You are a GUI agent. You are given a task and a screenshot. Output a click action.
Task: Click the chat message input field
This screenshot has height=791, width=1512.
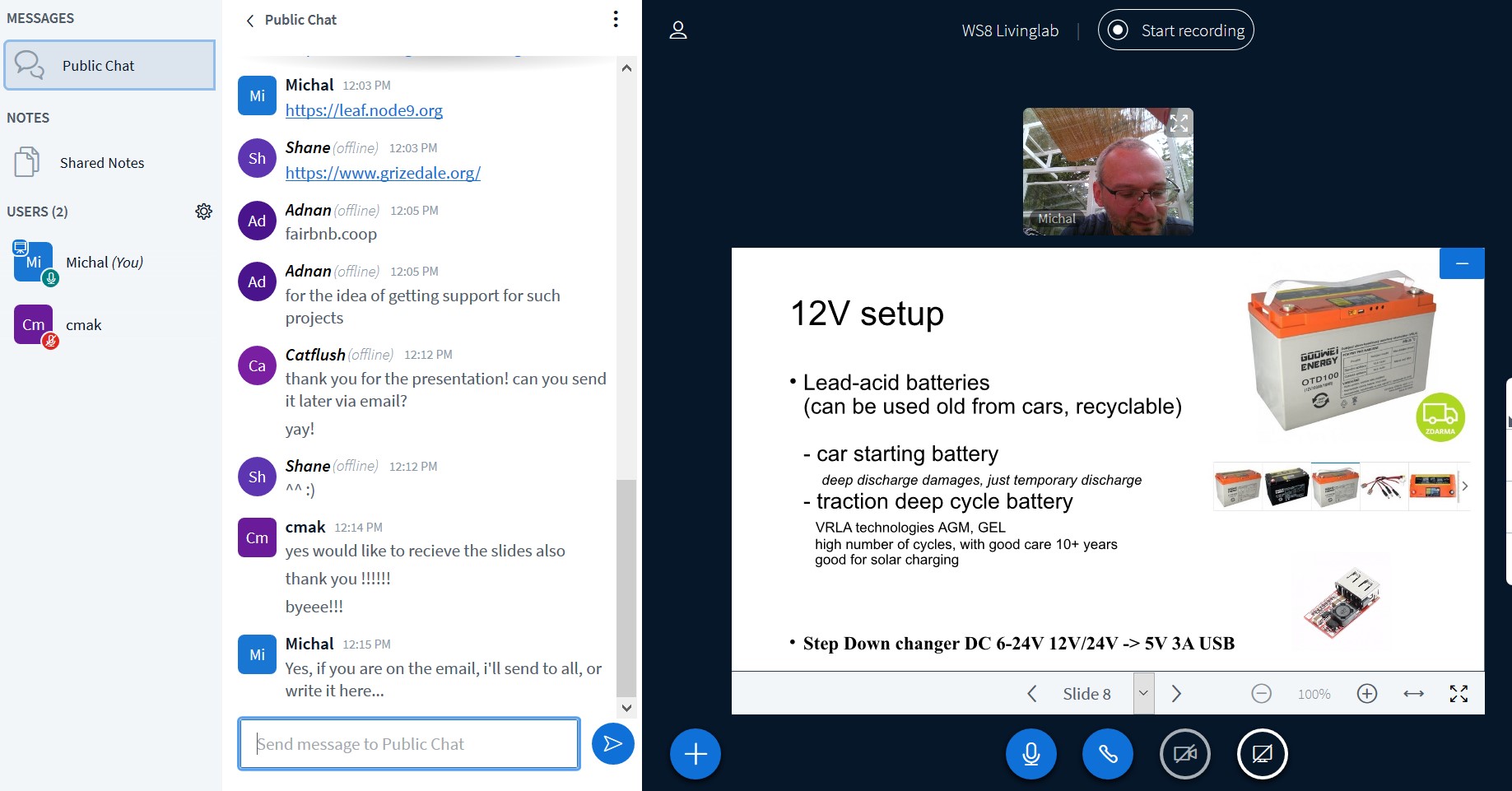[409, 744]
